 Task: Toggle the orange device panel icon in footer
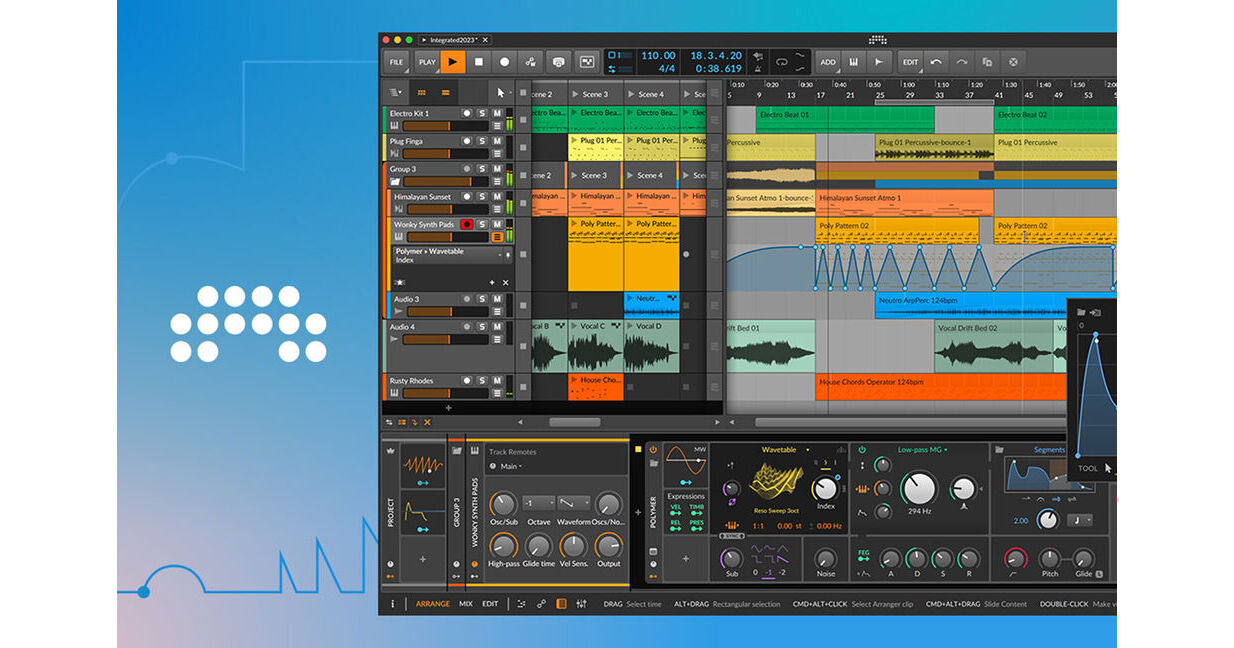(561, 604)
